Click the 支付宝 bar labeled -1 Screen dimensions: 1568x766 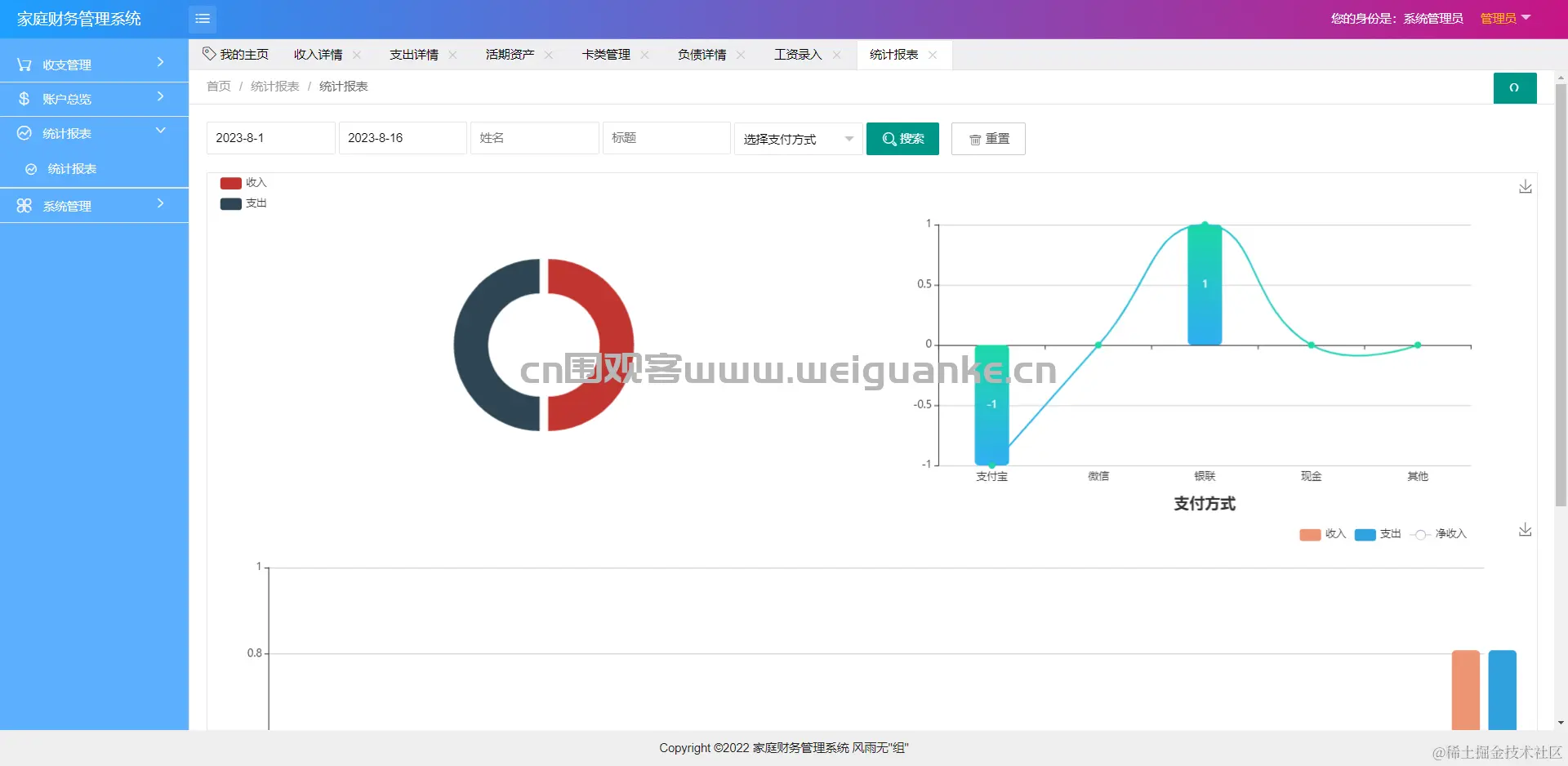click(x=991, y=405)
